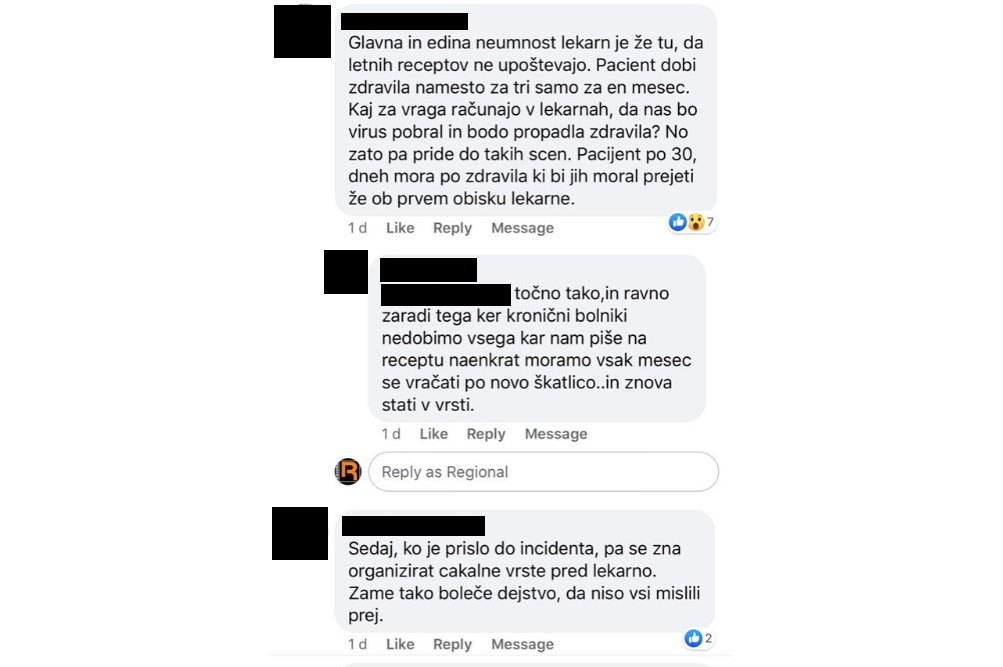Click the redacted avatar of the 'Sedaj' commenter
This screenshot has width=1003, height=667.
point(300,533)
